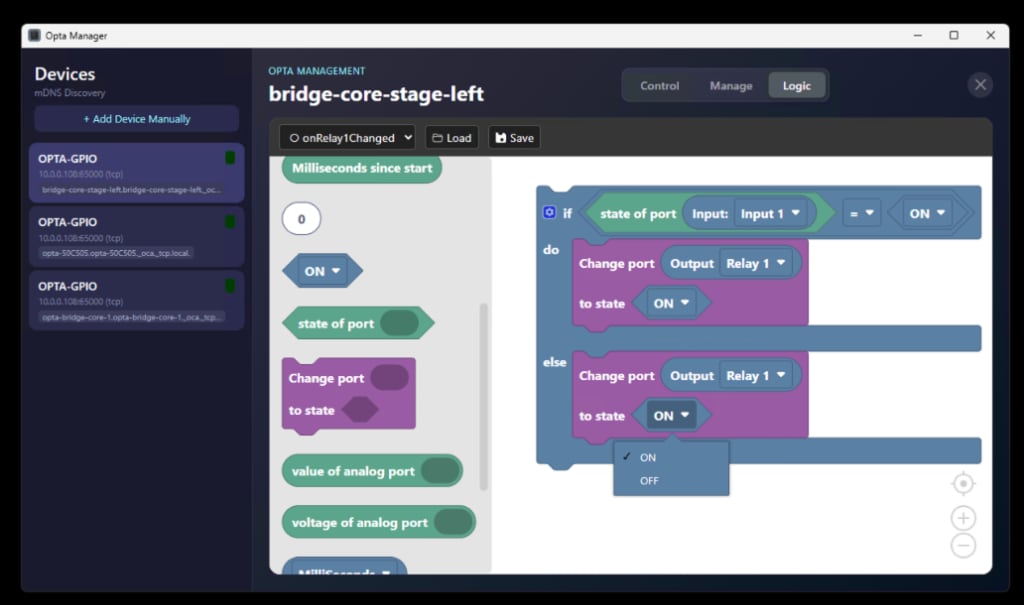Select the bridge-core-stage-left OPTA-GPIO device
The width and height of the screenshot is (1024, 605).
136,173
